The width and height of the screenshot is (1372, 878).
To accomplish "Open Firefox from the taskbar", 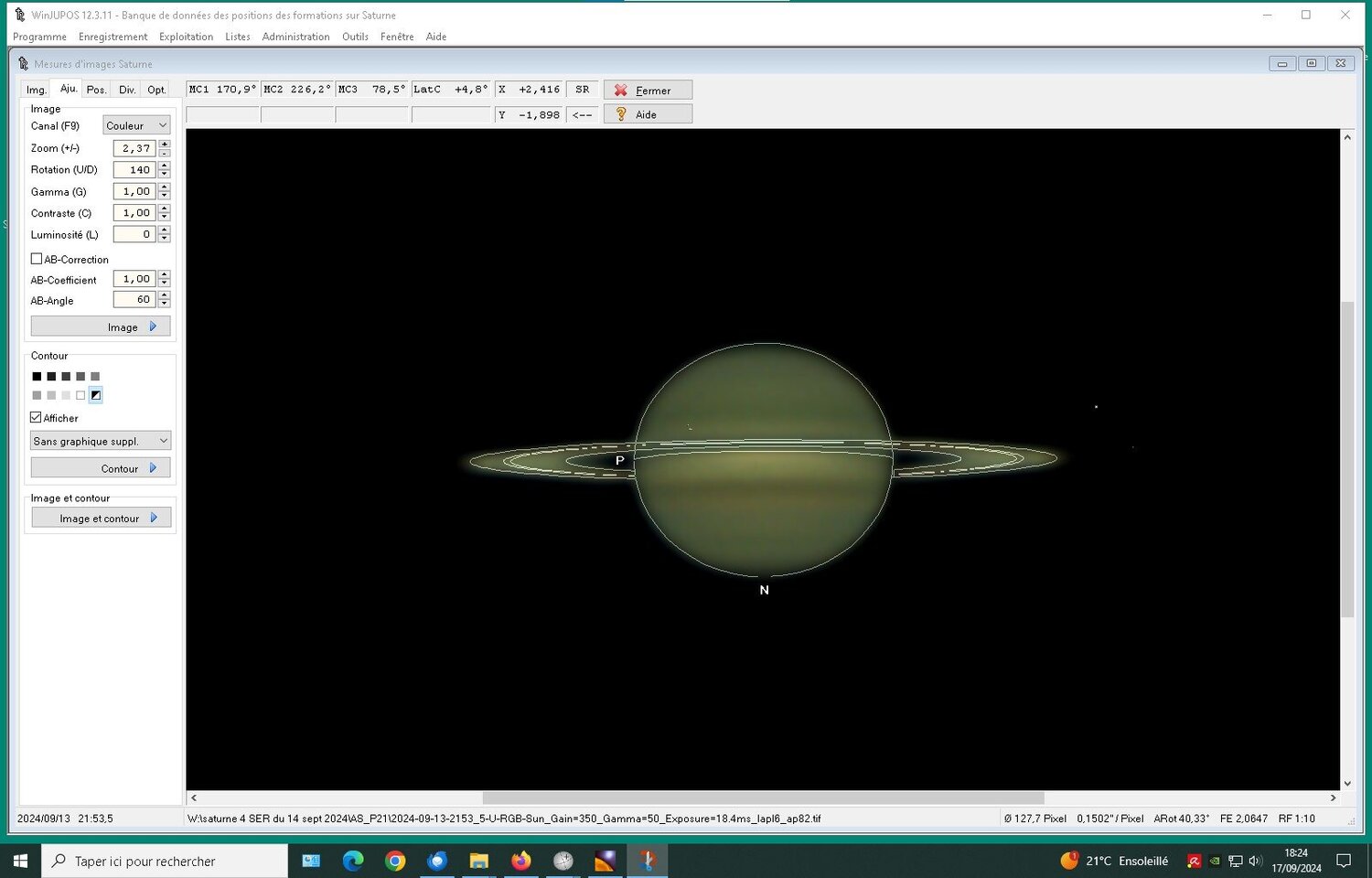I will (x=520, y=861).
